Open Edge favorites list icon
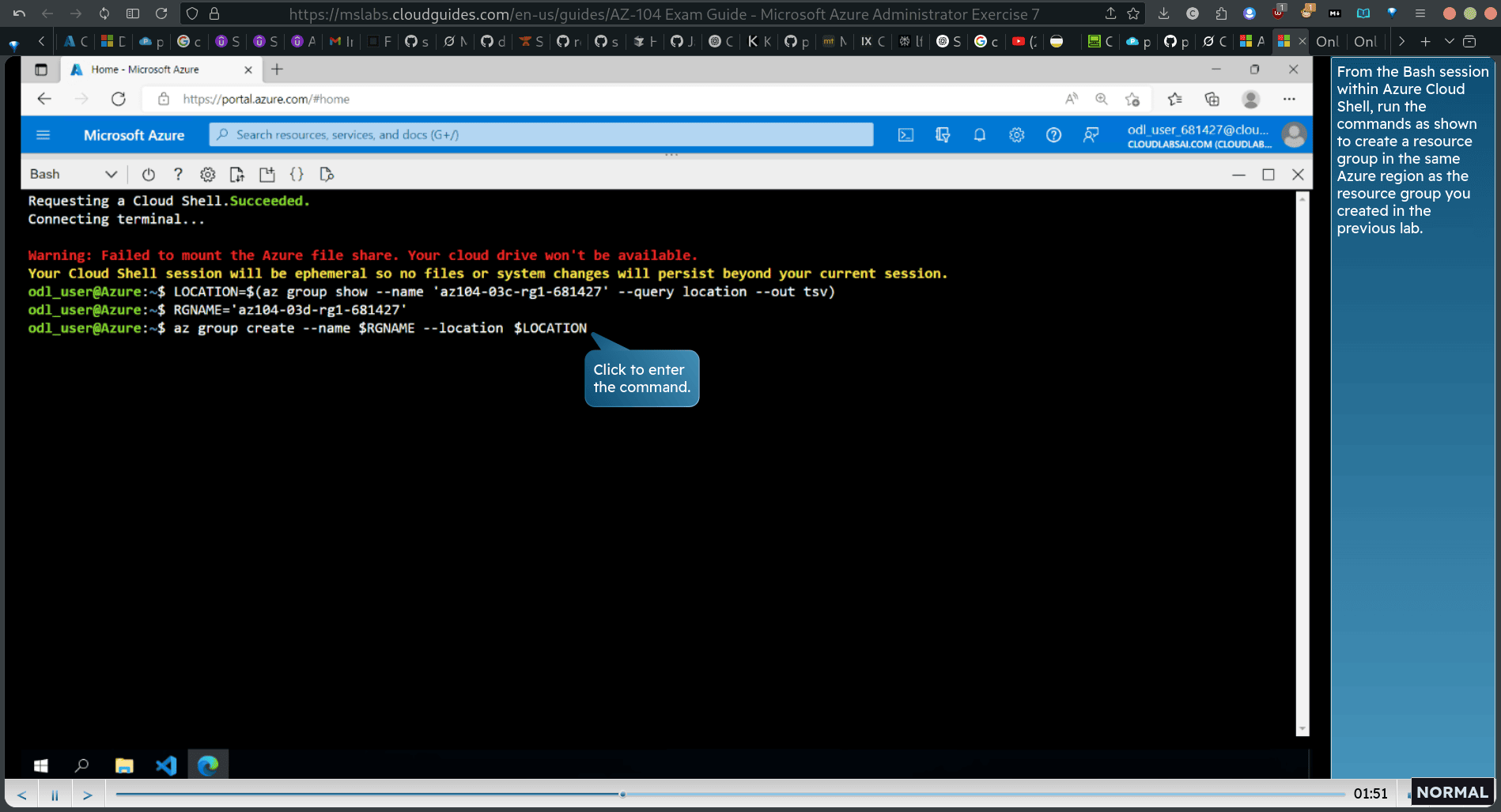This screenshot has height=812, width=1501. click(1175, 99)
